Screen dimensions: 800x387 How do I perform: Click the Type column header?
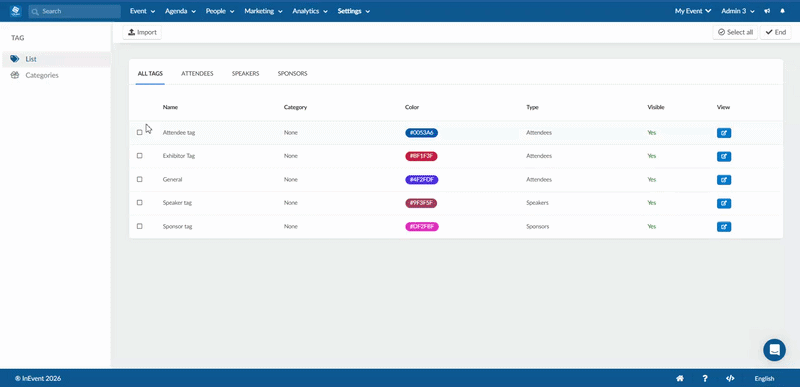point(532,108)
